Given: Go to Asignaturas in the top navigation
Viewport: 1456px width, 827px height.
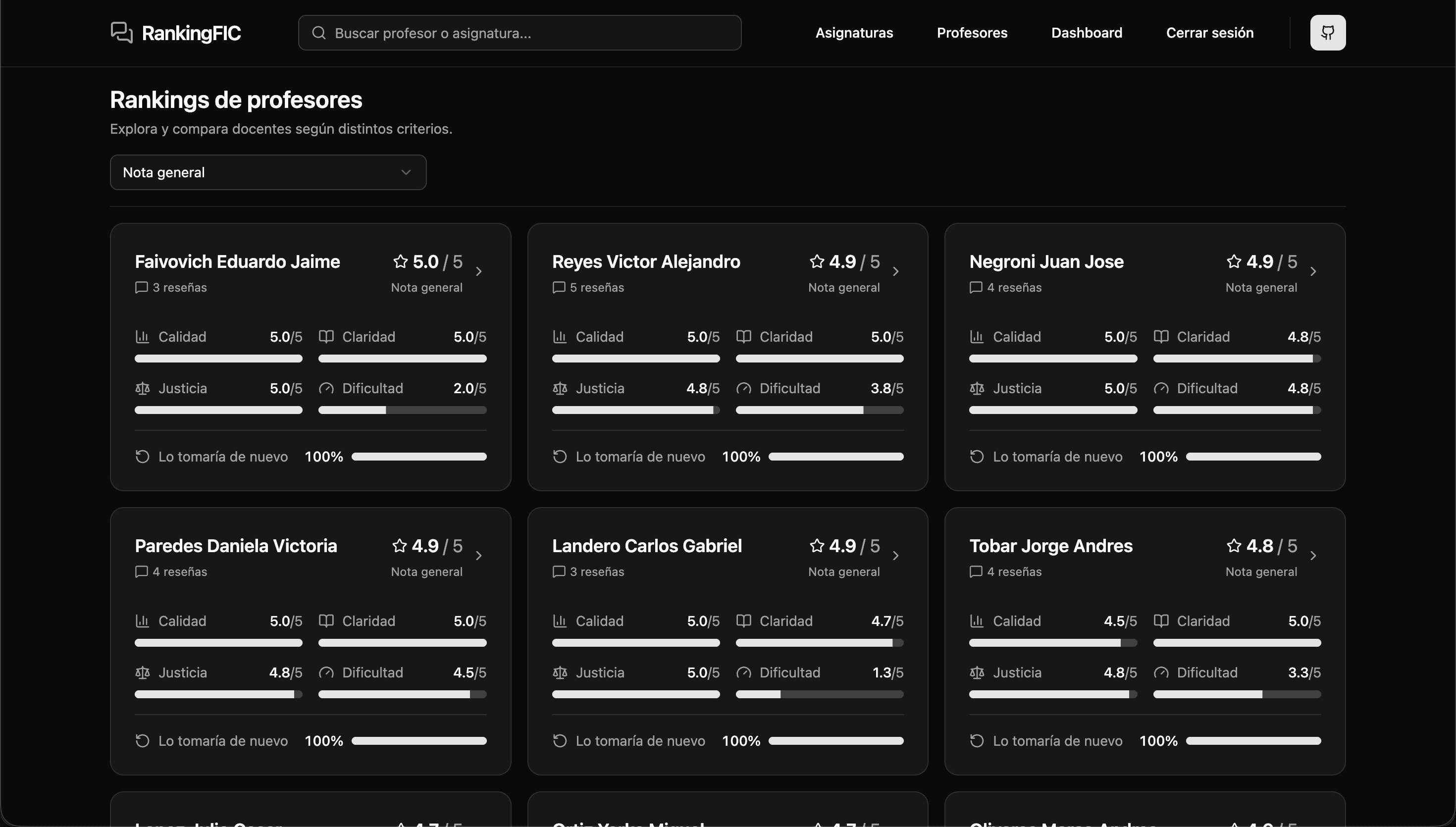Looking at the screenshot, I should click(854, 33).
